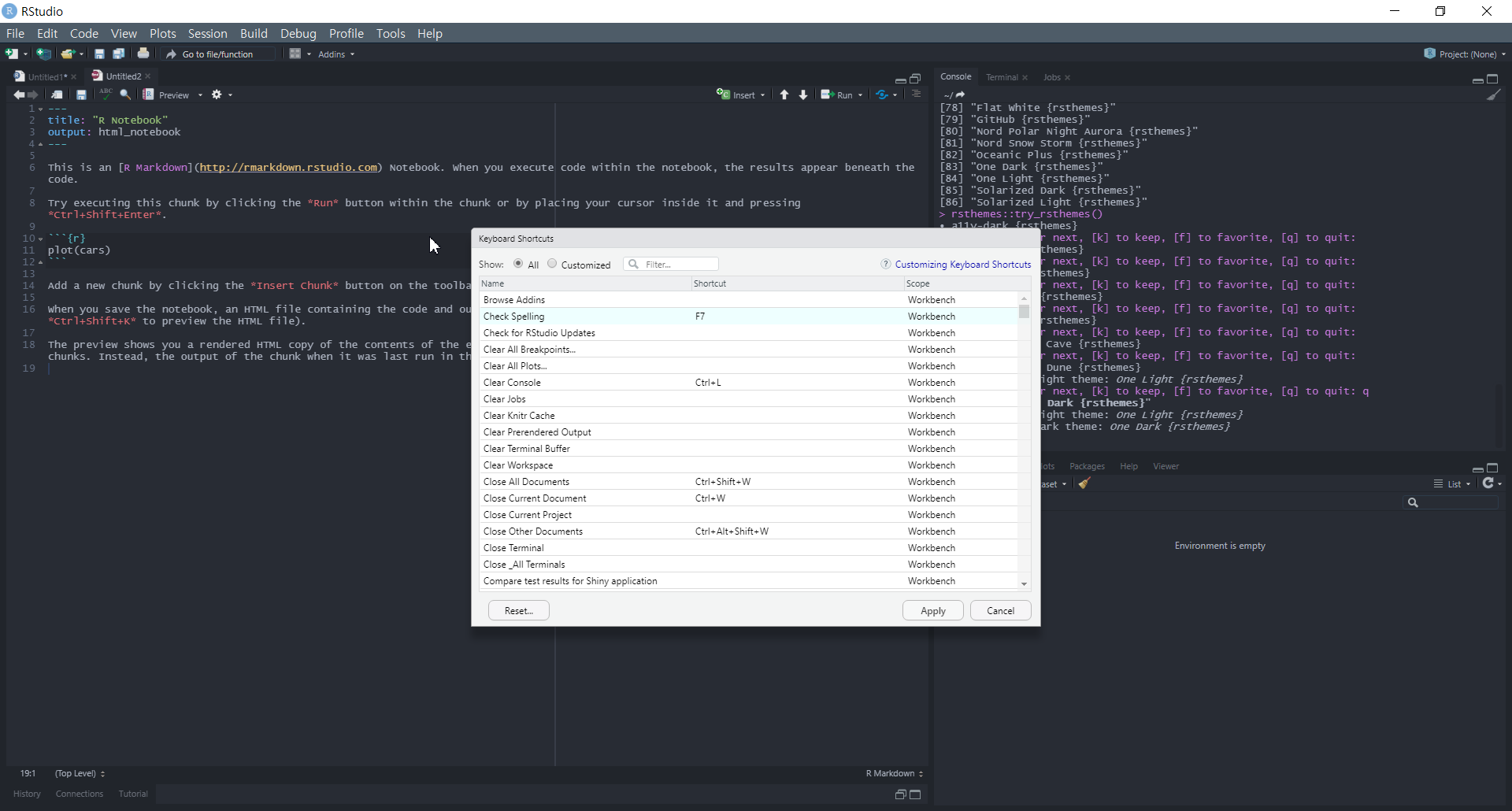Collapse the code chunk at line 10

[x=40, y=239]
